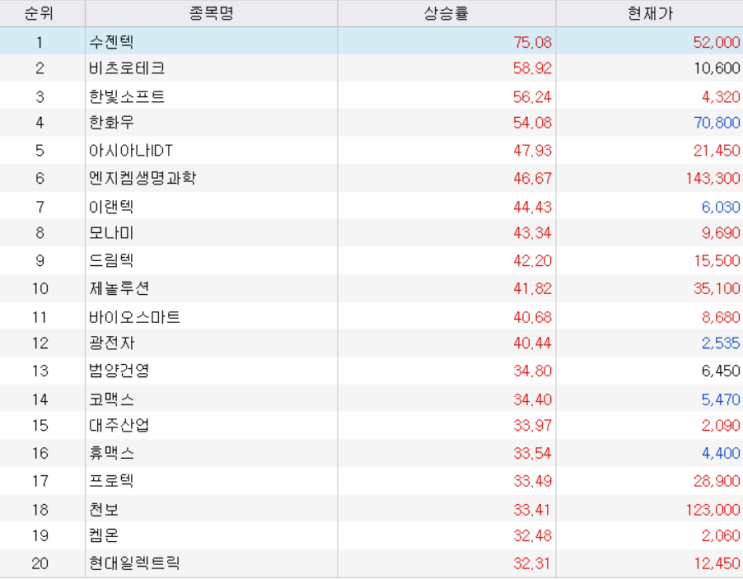Click the 2,090 current price

[721, 425]
